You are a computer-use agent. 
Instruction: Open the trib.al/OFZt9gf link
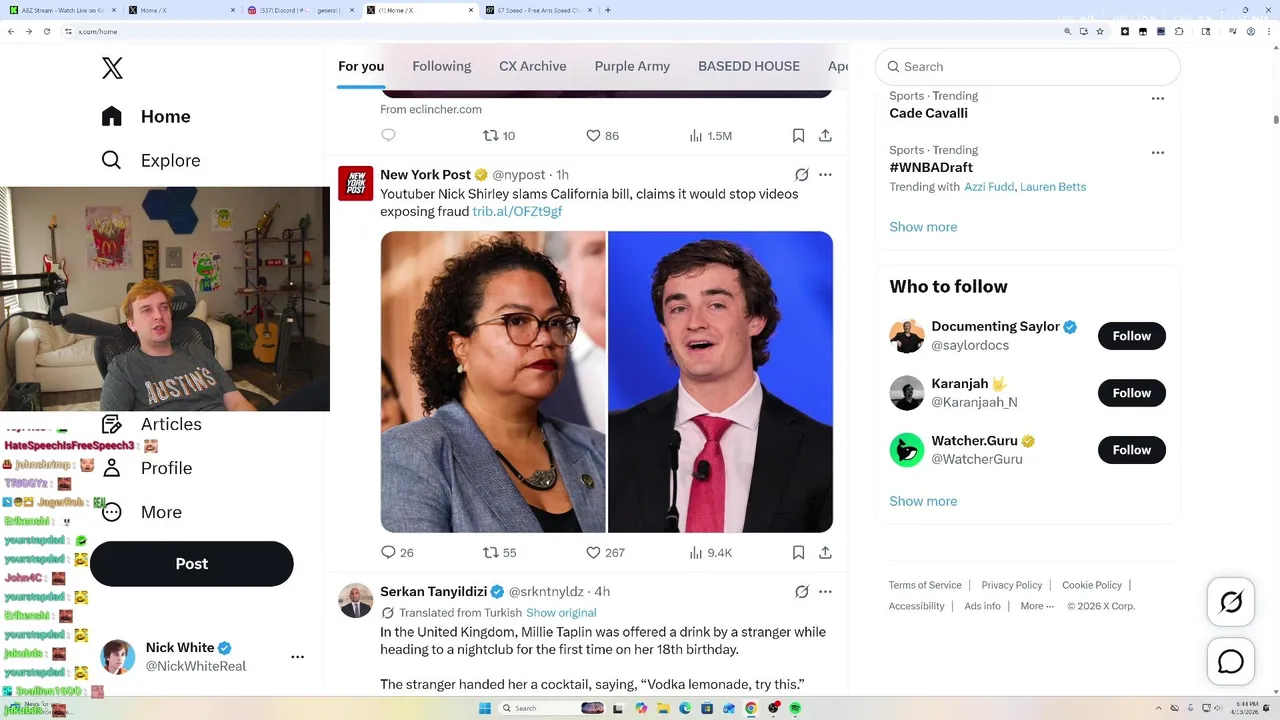tap(517, 212)
